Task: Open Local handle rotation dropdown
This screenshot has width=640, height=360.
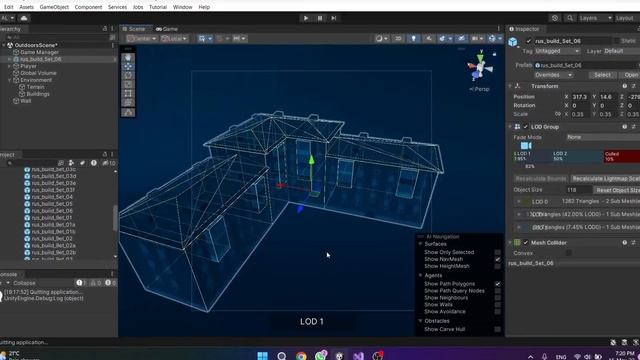Action: [174, 38]
